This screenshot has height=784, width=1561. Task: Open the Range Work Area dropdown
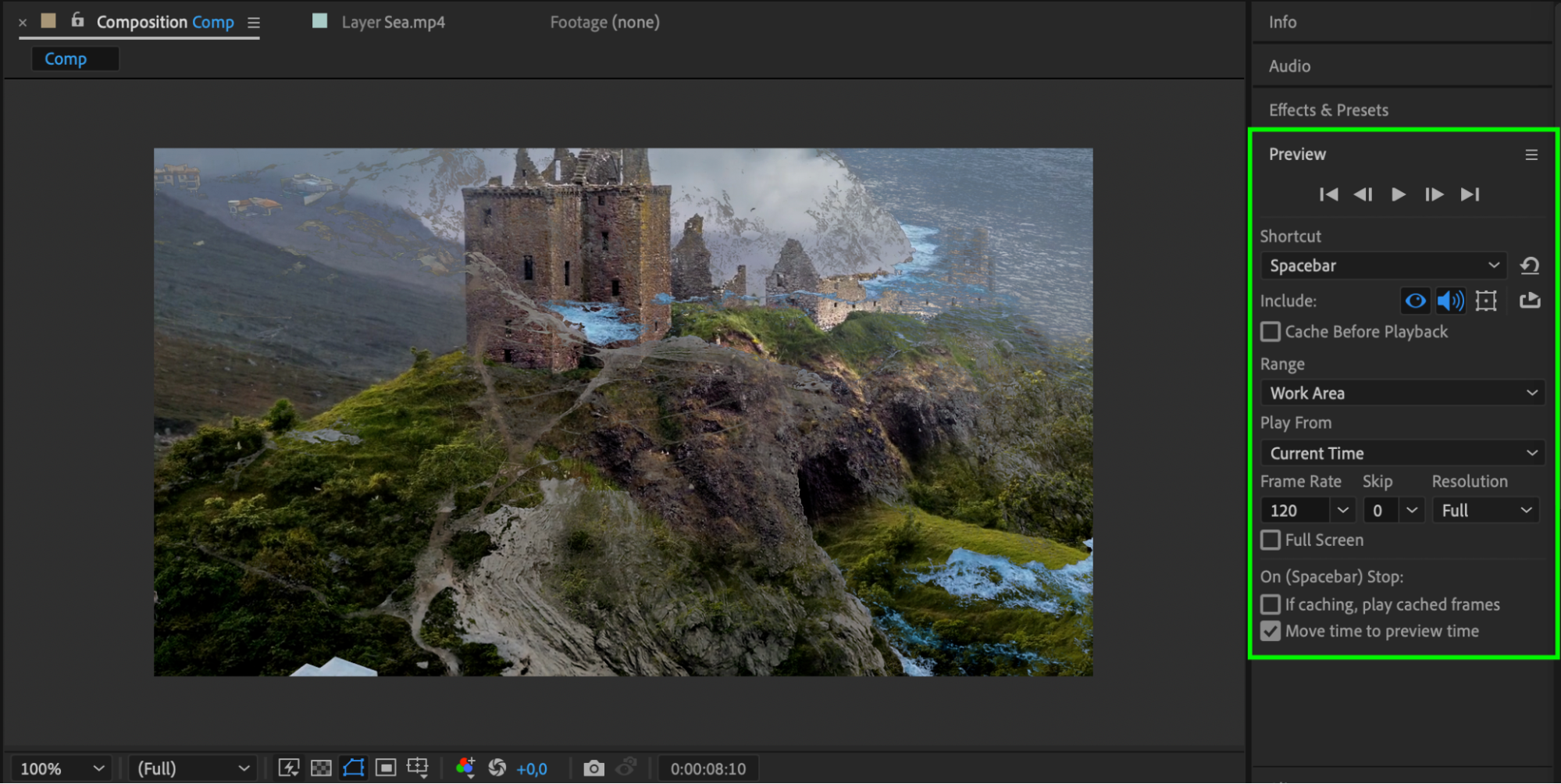click(1402, 393)
